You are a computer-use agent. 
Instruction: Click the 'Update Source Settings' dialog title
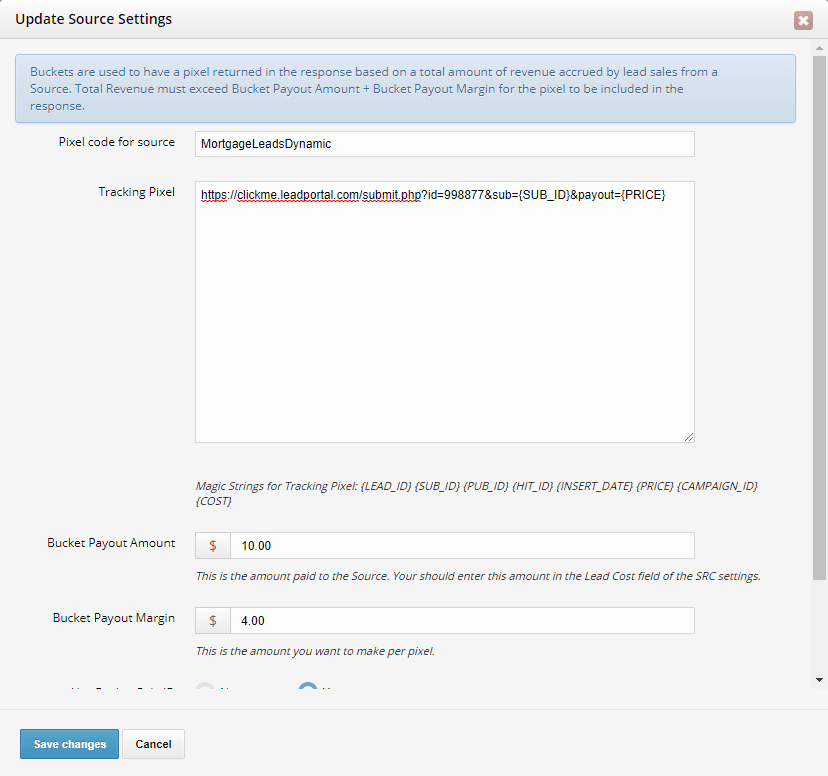[x=93, y=19]
